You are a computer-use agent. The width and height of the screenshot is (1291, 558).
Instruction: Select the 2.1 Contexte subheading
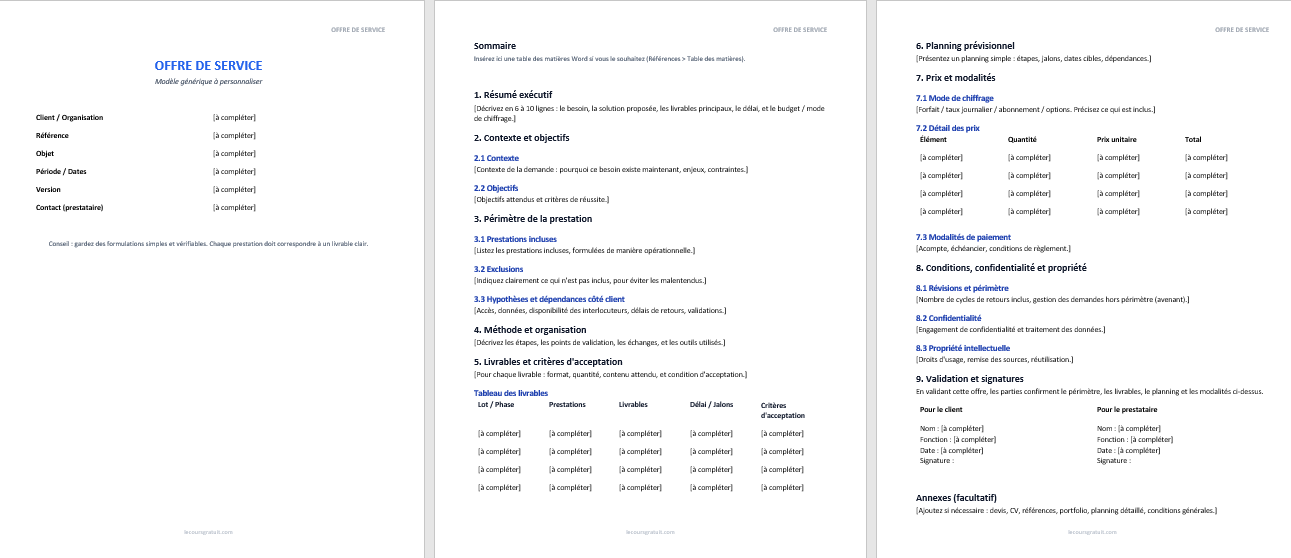click(x=496, y=158)
